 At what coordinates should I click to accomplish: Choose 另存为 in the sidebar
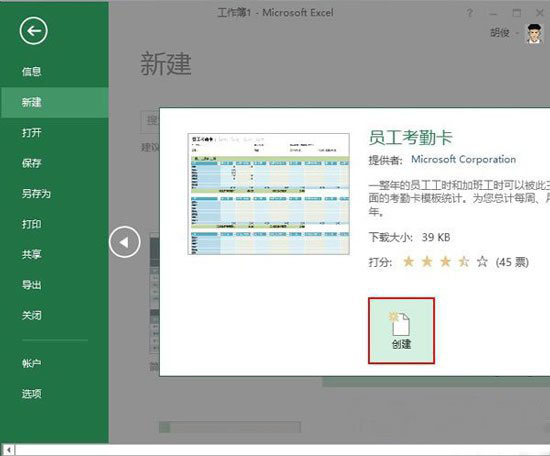pos(36,194)
